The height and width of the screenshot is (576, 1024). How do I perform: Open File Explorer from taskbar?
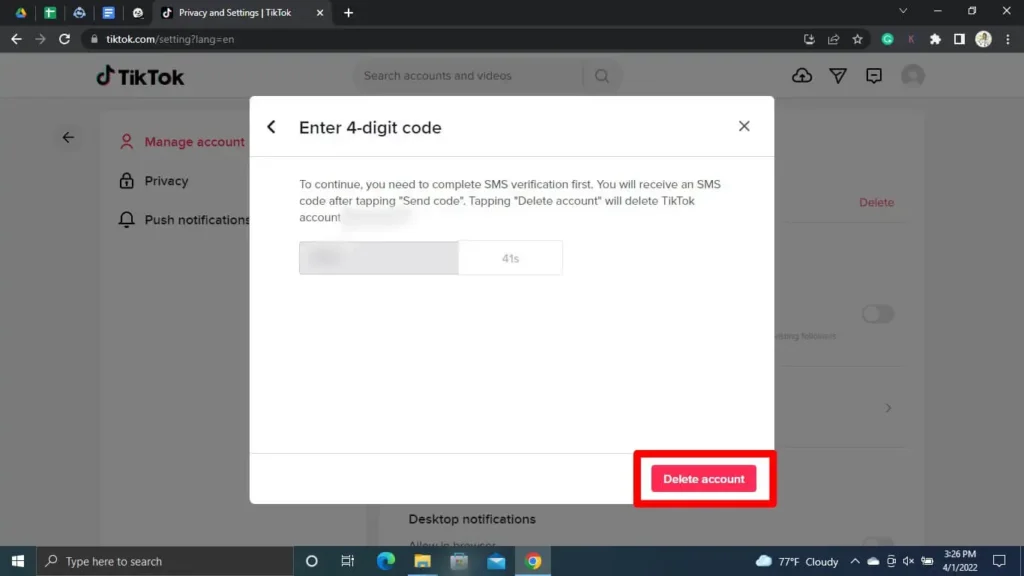pyautogui.click(x=423, y=561)
